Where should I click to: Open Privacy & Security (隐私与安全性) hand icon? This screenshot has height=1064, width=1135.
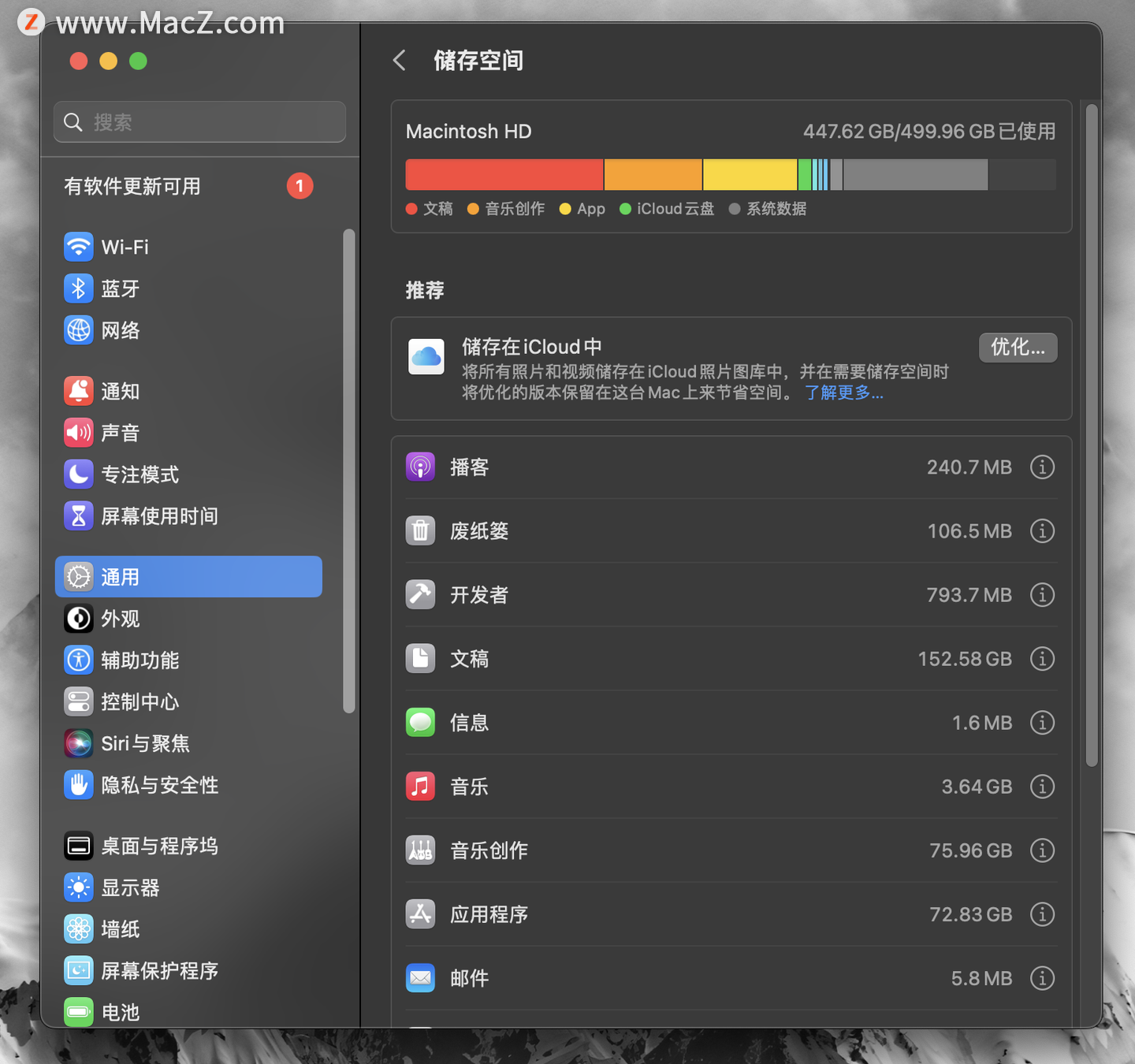point(78,785)
